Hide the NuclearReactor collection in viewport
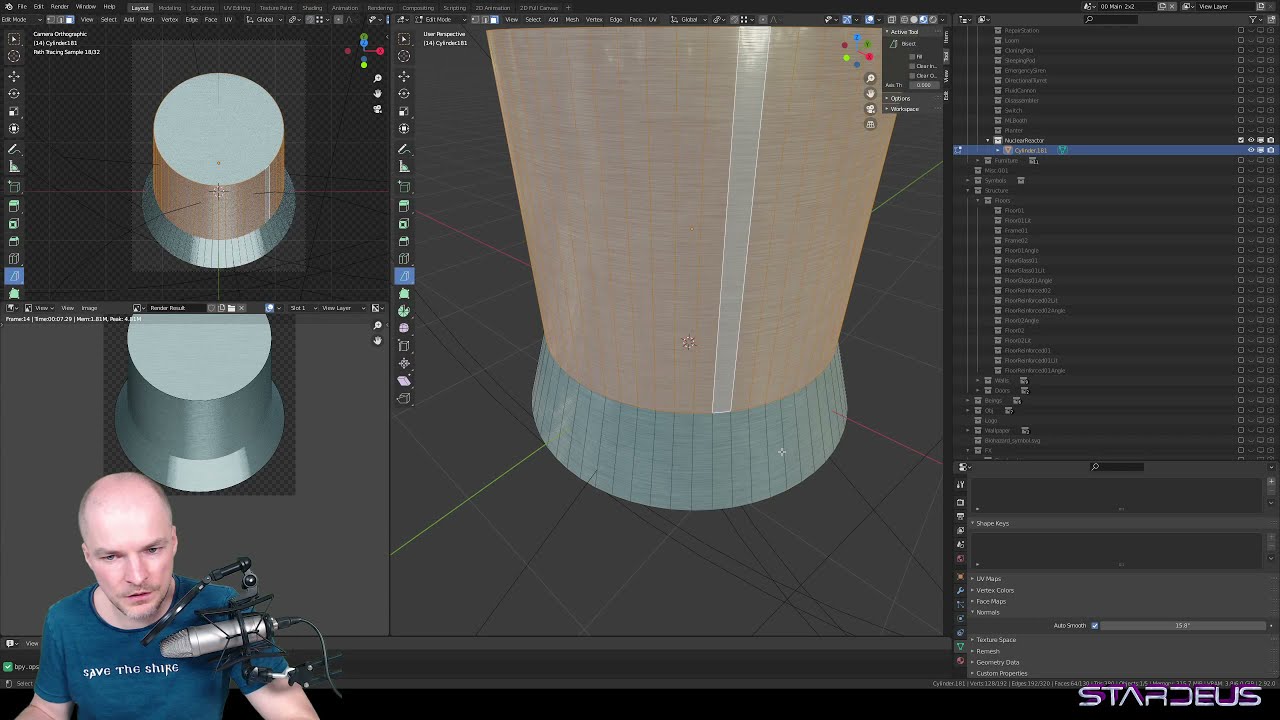1280x720 pixels. click(x=1251, y=140)
